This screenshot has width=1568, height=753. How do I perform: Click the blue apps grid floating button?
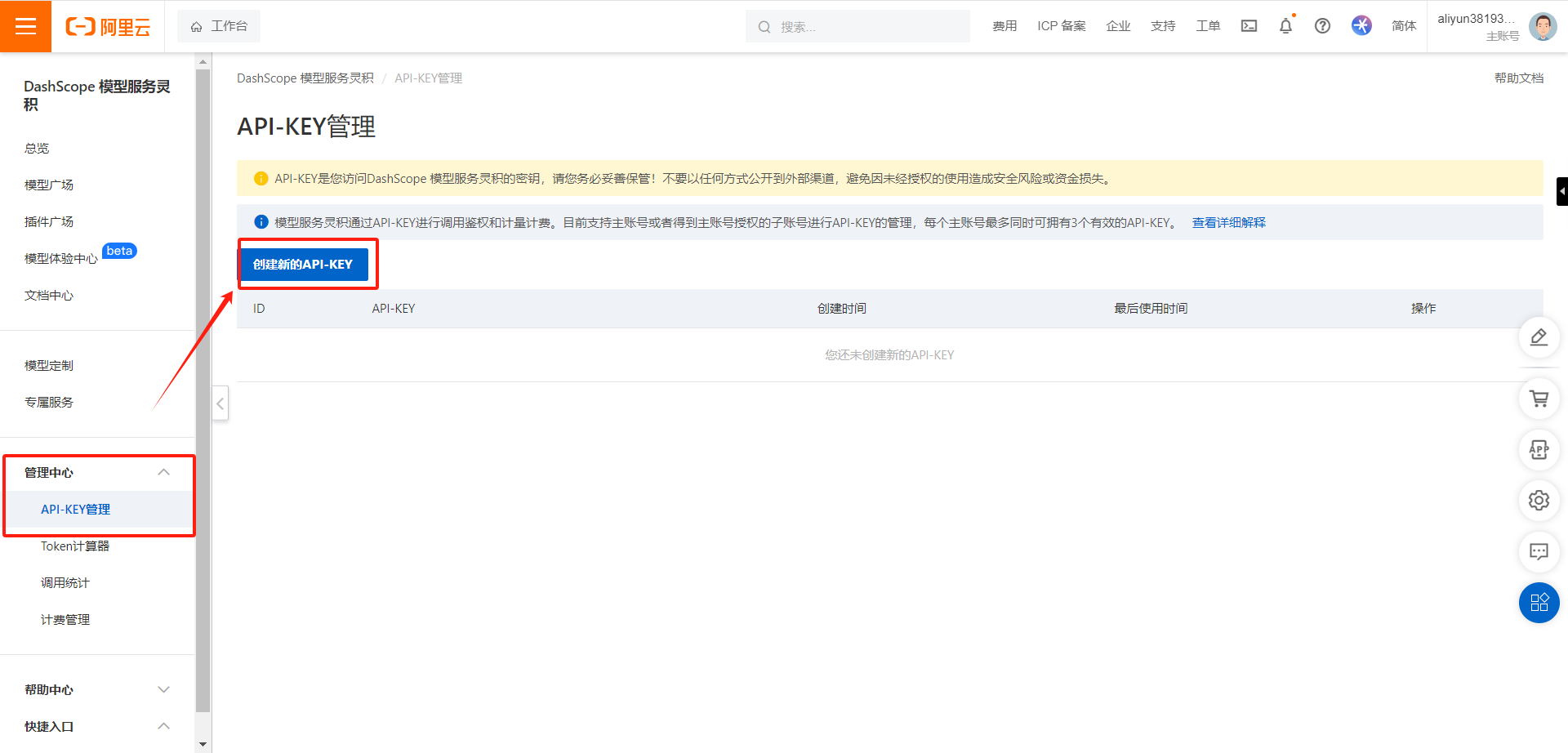[x=1539, y=603]
